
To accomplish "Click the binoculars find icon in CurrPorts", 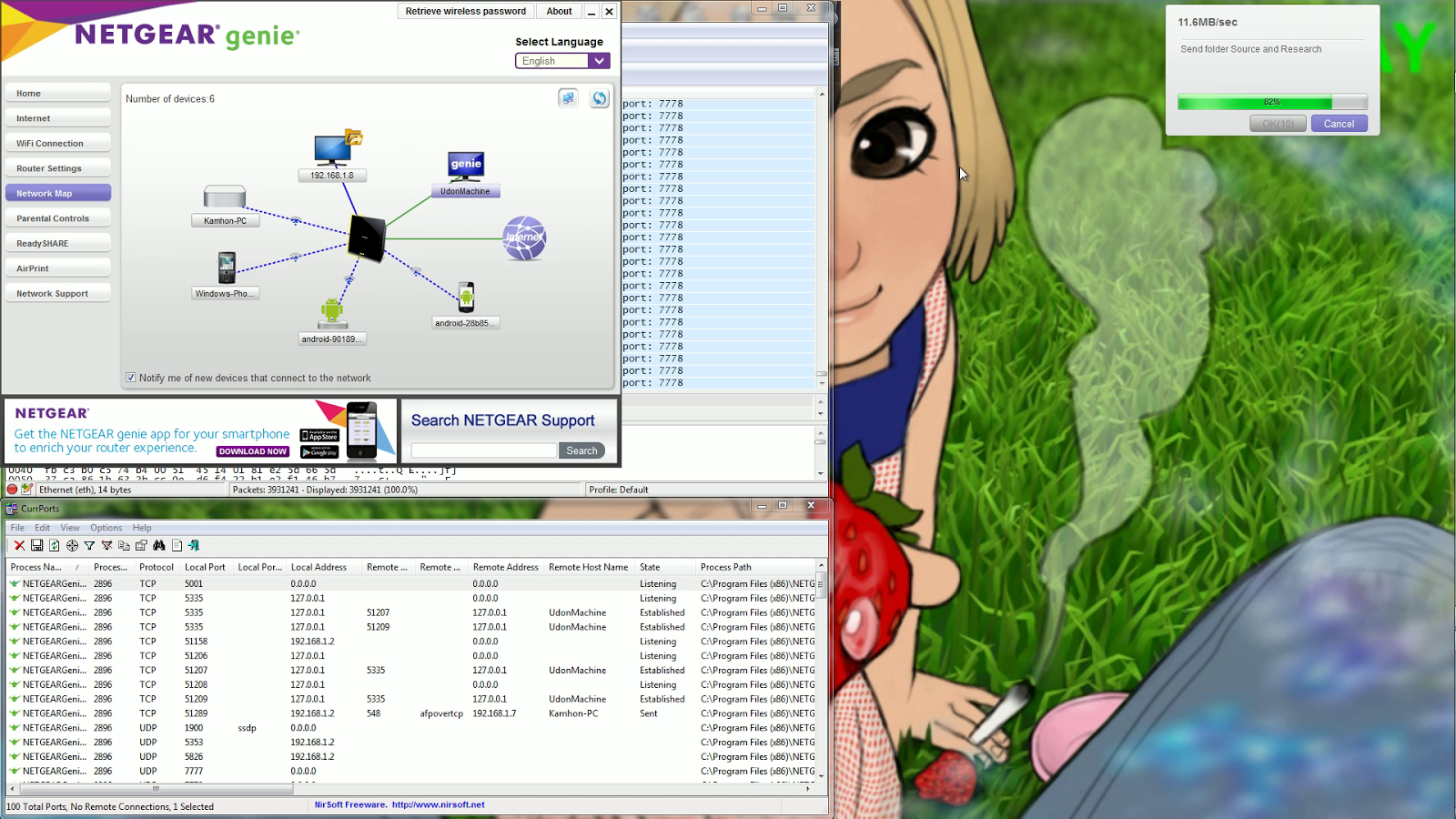I will click(159, 545).
